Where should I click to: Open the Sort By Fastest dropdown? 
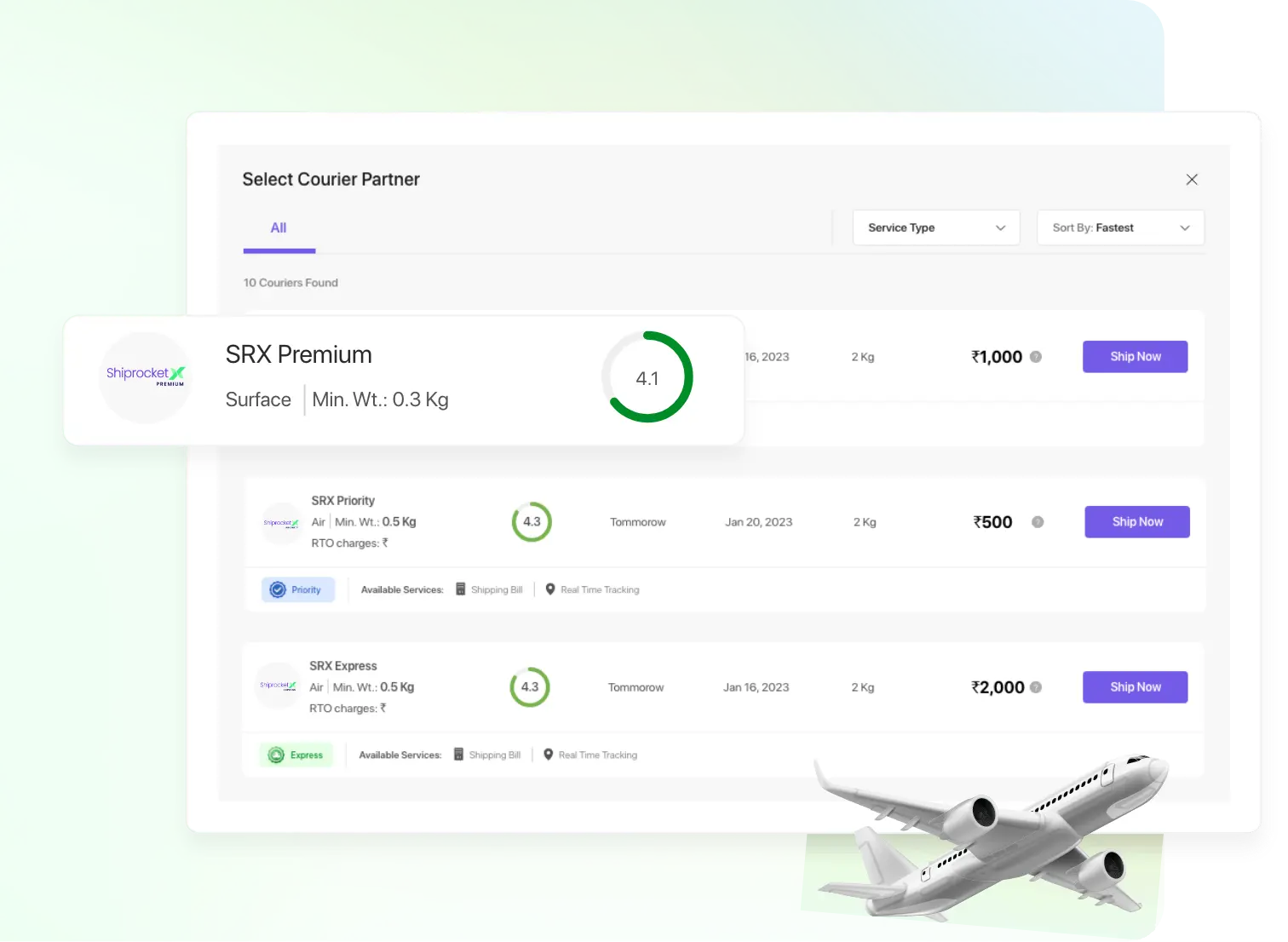click(x=1119, y=227)
